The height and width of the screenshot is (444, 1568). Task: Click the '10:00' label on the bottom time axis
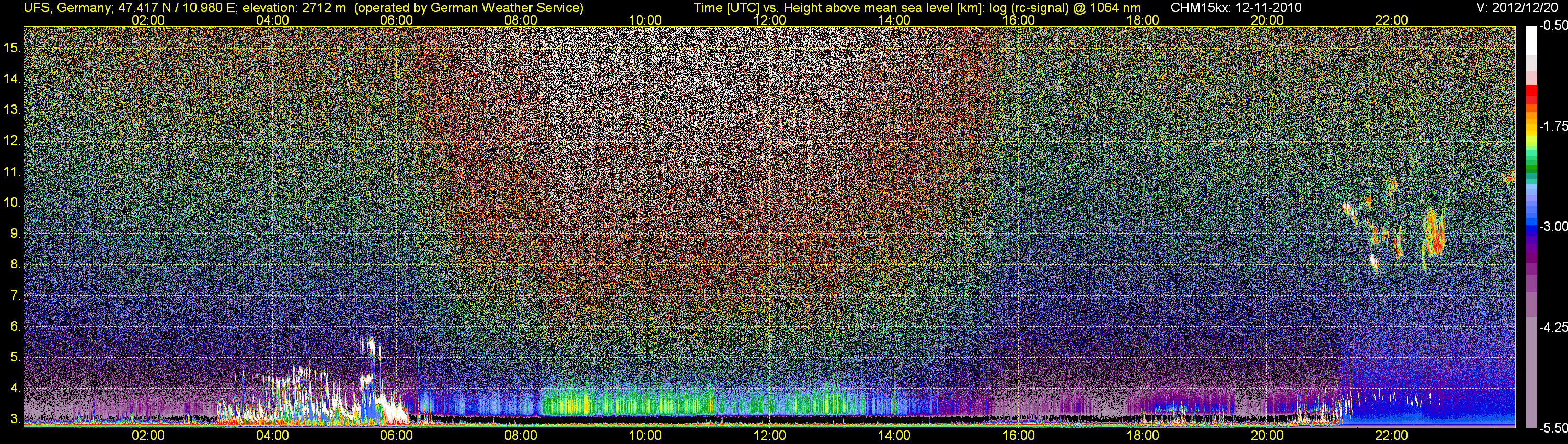coord(645,436)
